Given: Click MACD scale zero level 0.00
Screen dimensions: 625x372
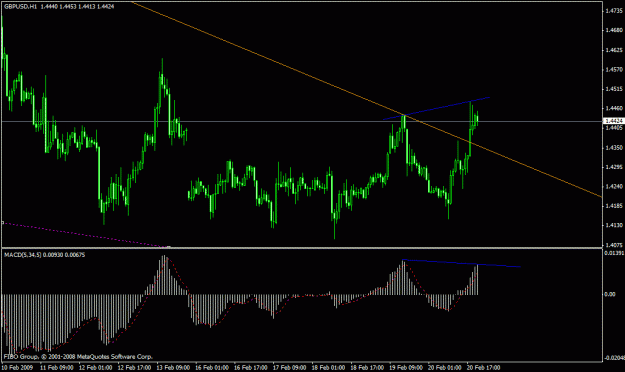Looking at the screenshot, I should pyautogui.click(x=610, y=294).
